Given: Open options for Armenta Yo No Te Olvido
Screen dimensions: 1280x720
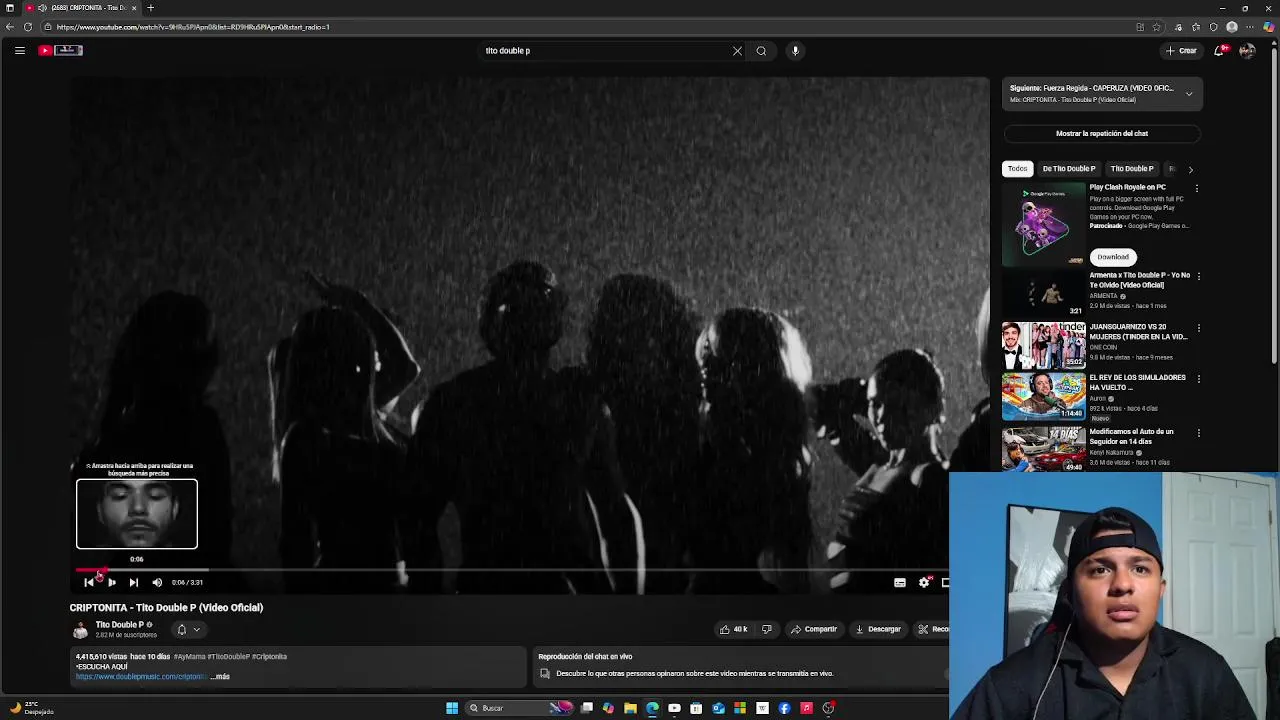Looking at the screenshot, I should click(1198, 276).
